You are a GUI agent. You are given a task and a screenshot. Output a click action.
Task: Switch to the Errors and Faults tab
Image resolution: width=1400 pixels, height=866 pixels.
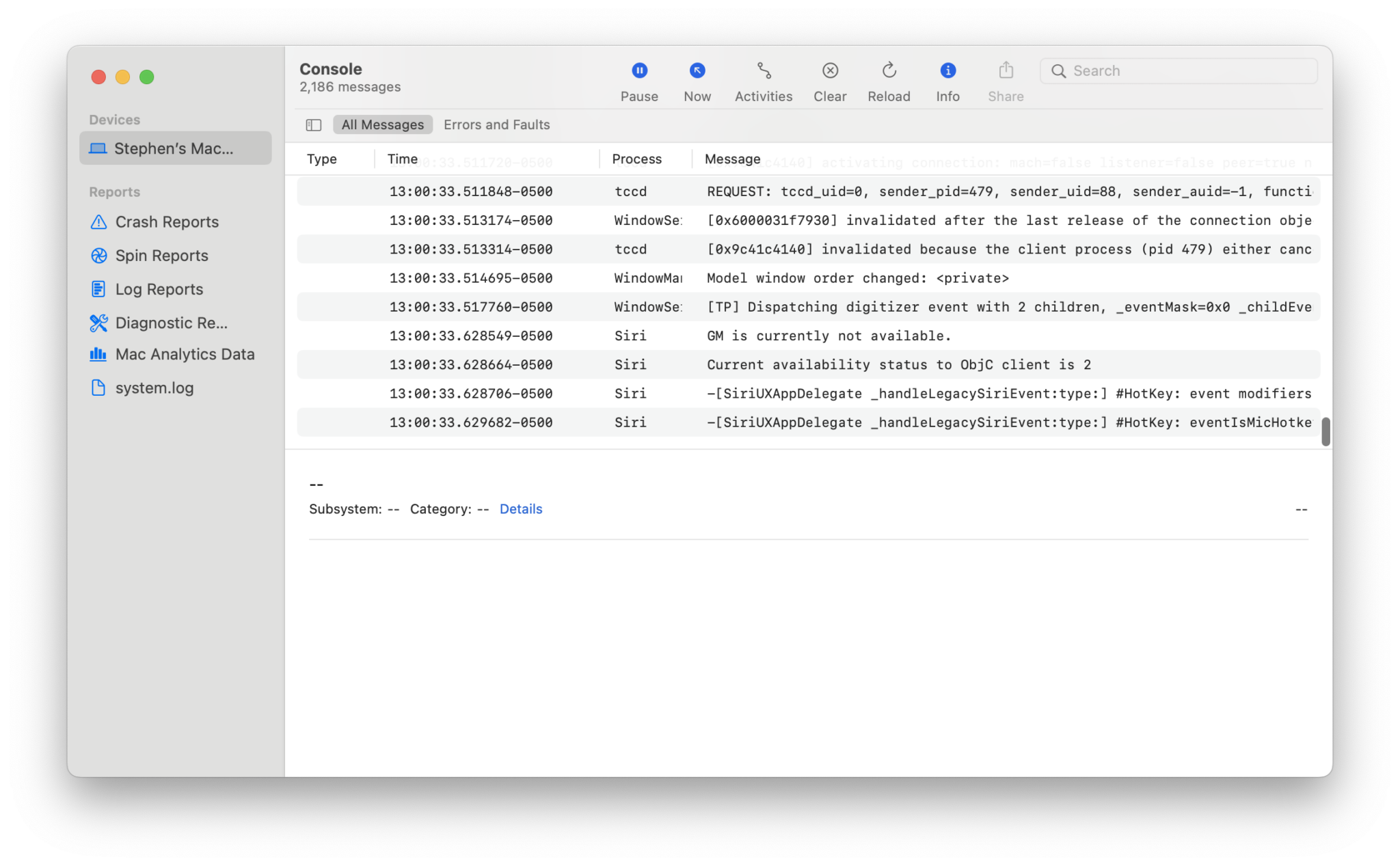coord(496,124)
